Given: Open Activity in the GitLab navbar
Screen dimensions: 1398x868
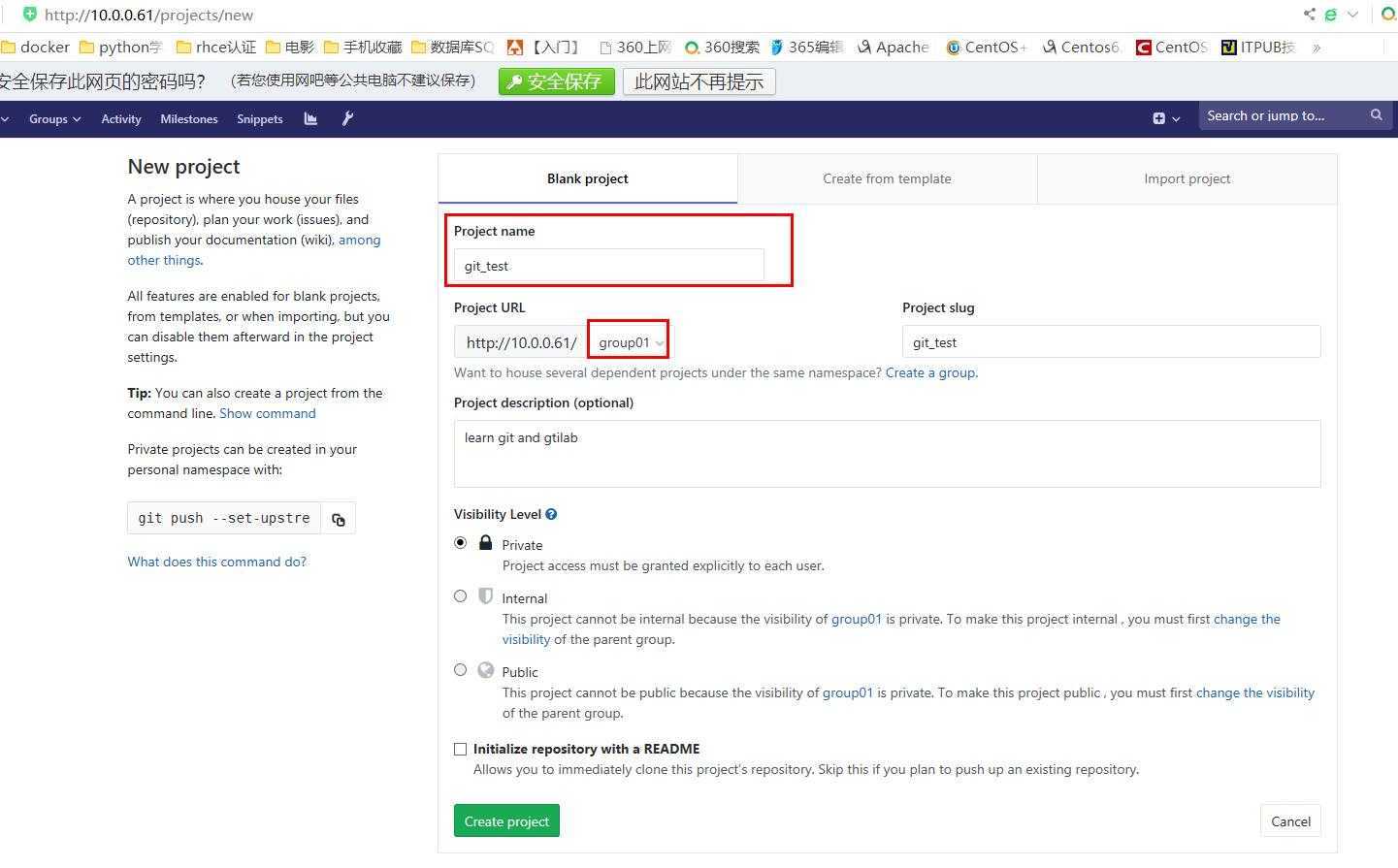Looking at the screenshot, I should coord(121,118).
